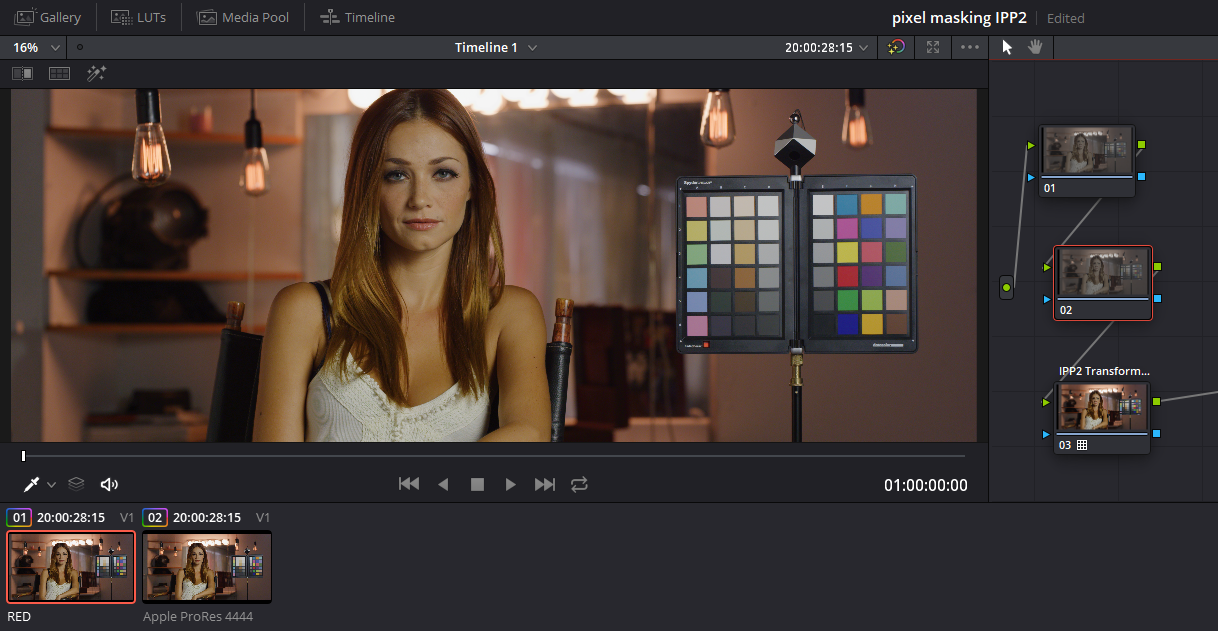1218x631 pixels.
Task: Toggle loop playback
Action: tap(579, 484)
